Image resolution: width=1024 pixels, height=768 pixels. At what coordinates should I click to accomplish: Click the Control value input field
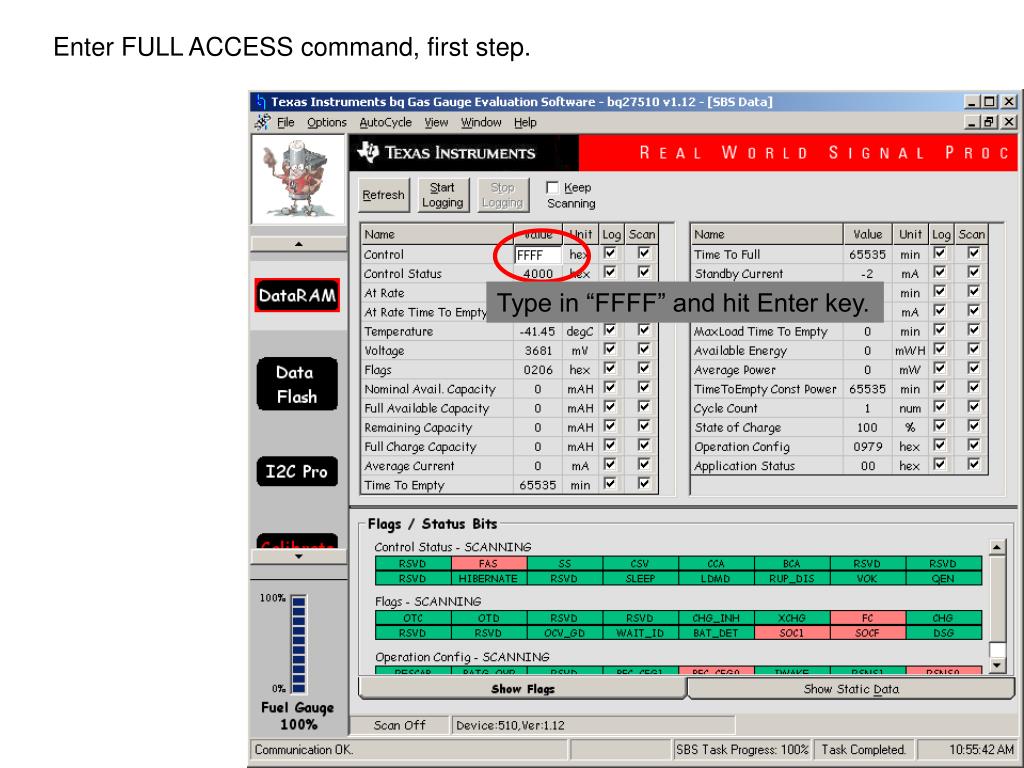coord(538,255)
